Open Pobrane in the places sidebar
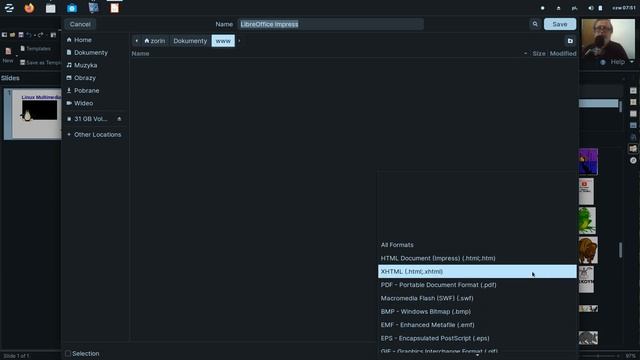640x360 pixels. click(95, 91)
